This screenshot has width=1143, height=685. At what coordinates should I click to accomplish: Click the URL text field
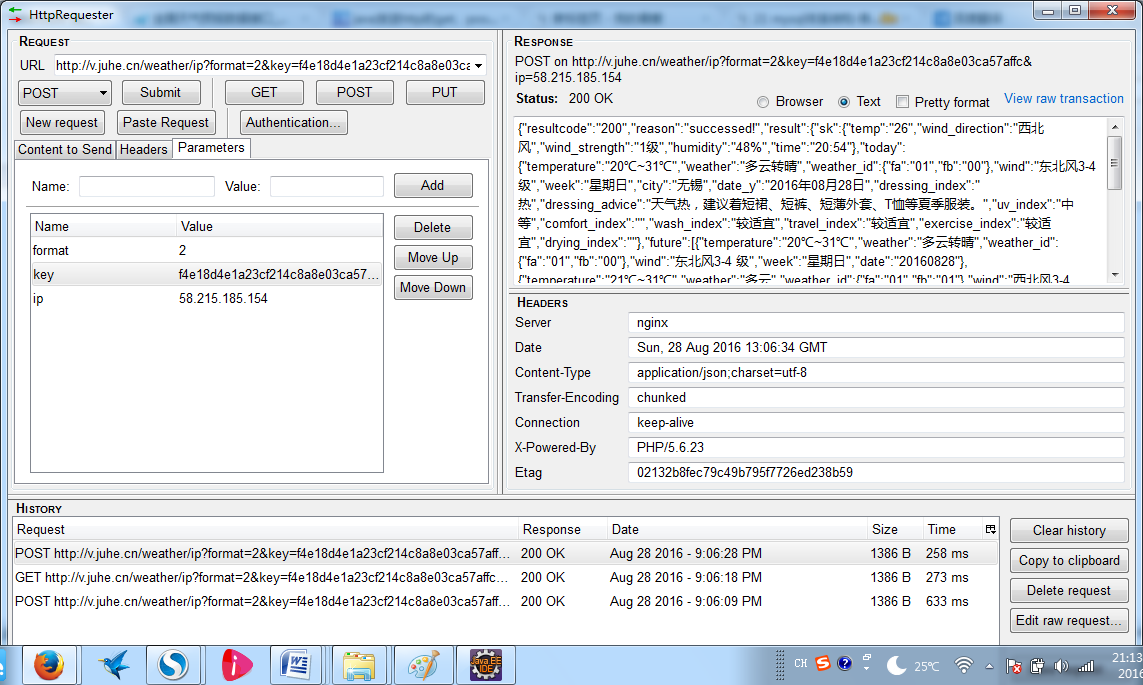click(263, 66)
